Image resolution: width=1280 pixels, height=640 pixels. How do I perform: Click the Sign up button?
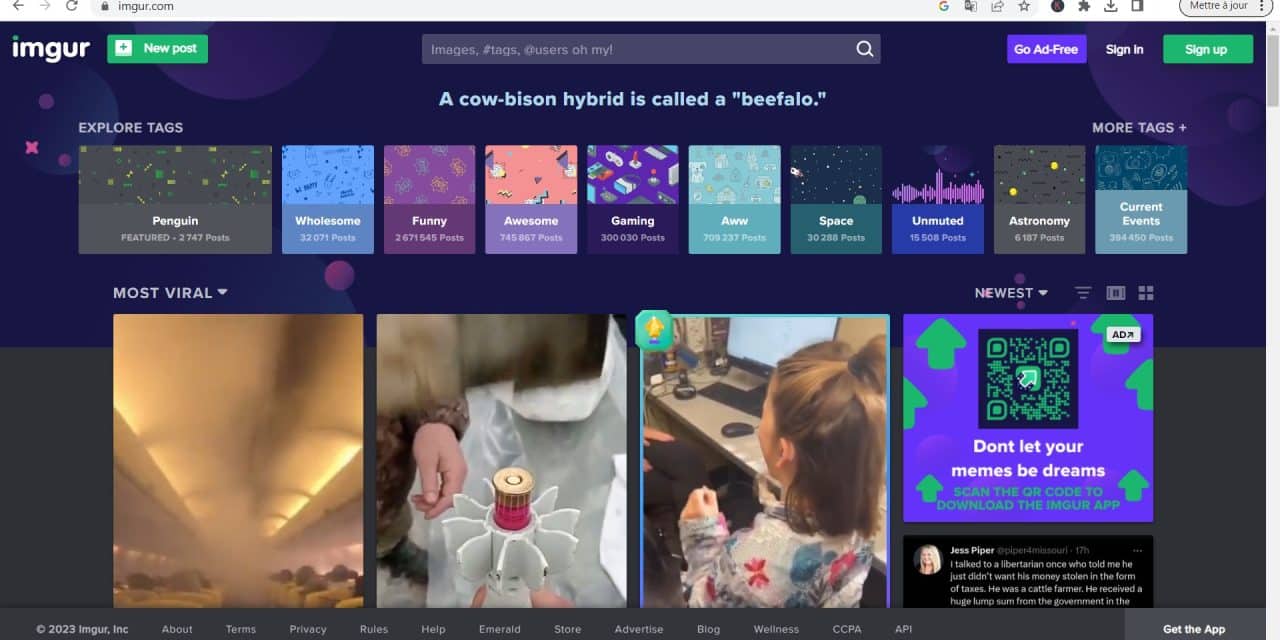(1207, 49)
